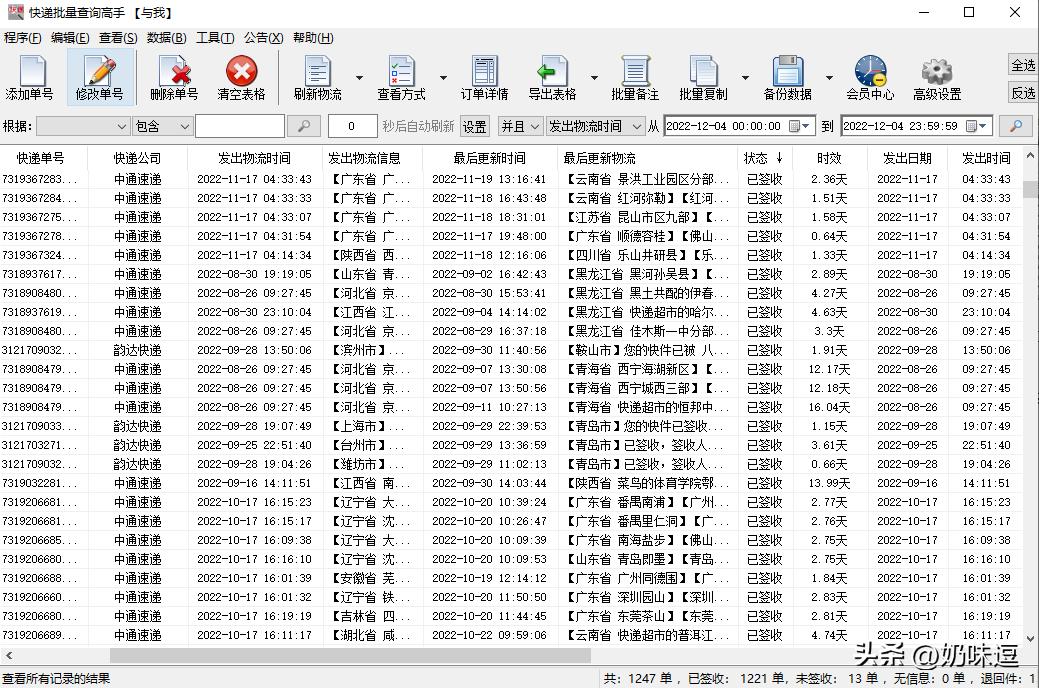Image resolution: width=1039 pixels, height=688 pixels.
Task: Open the 订单详情 (Order Details) panel
Action: (x=483, y=78)
